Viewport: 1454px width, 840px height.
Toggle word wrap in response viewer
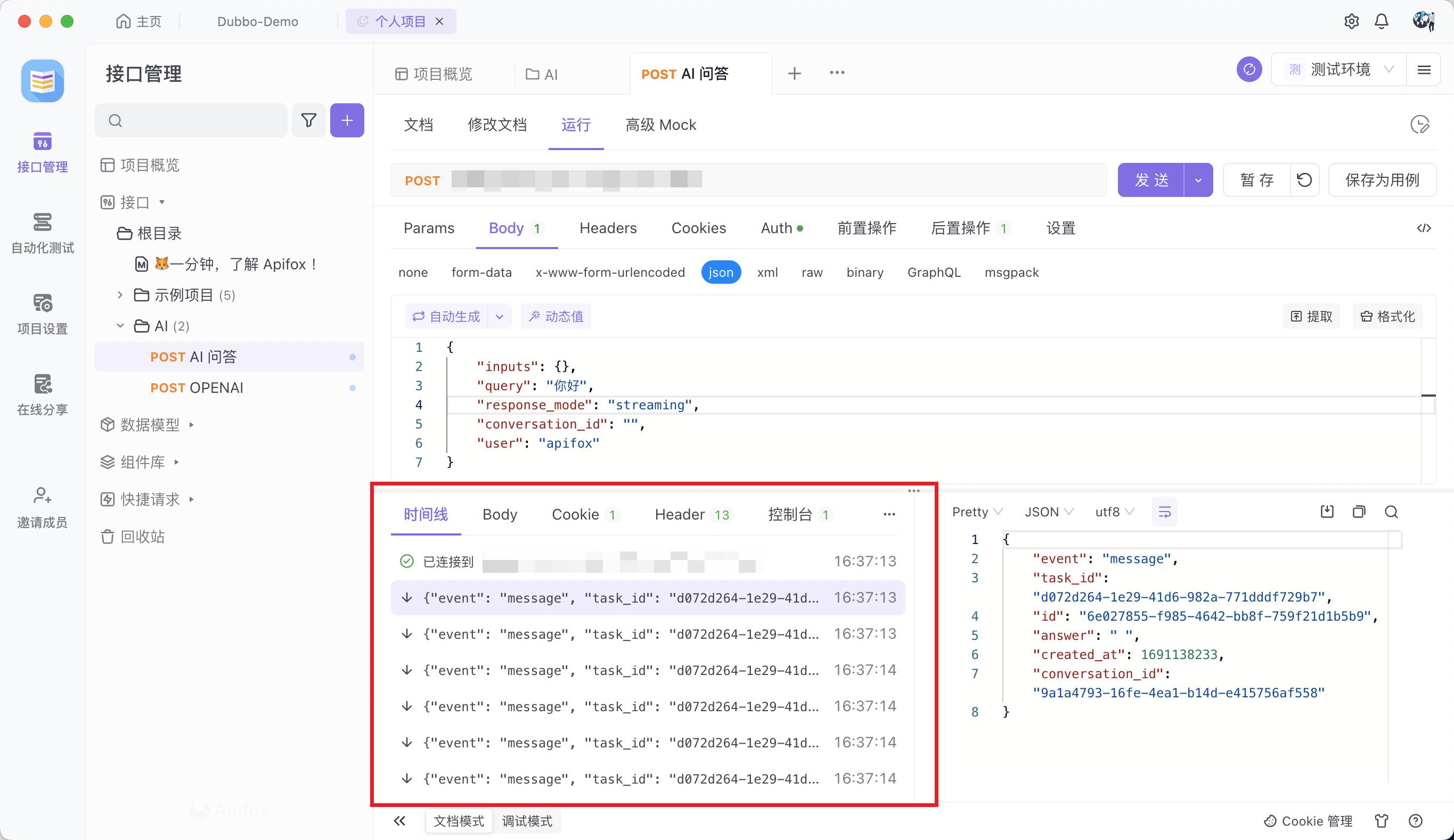pos(1164,512)
